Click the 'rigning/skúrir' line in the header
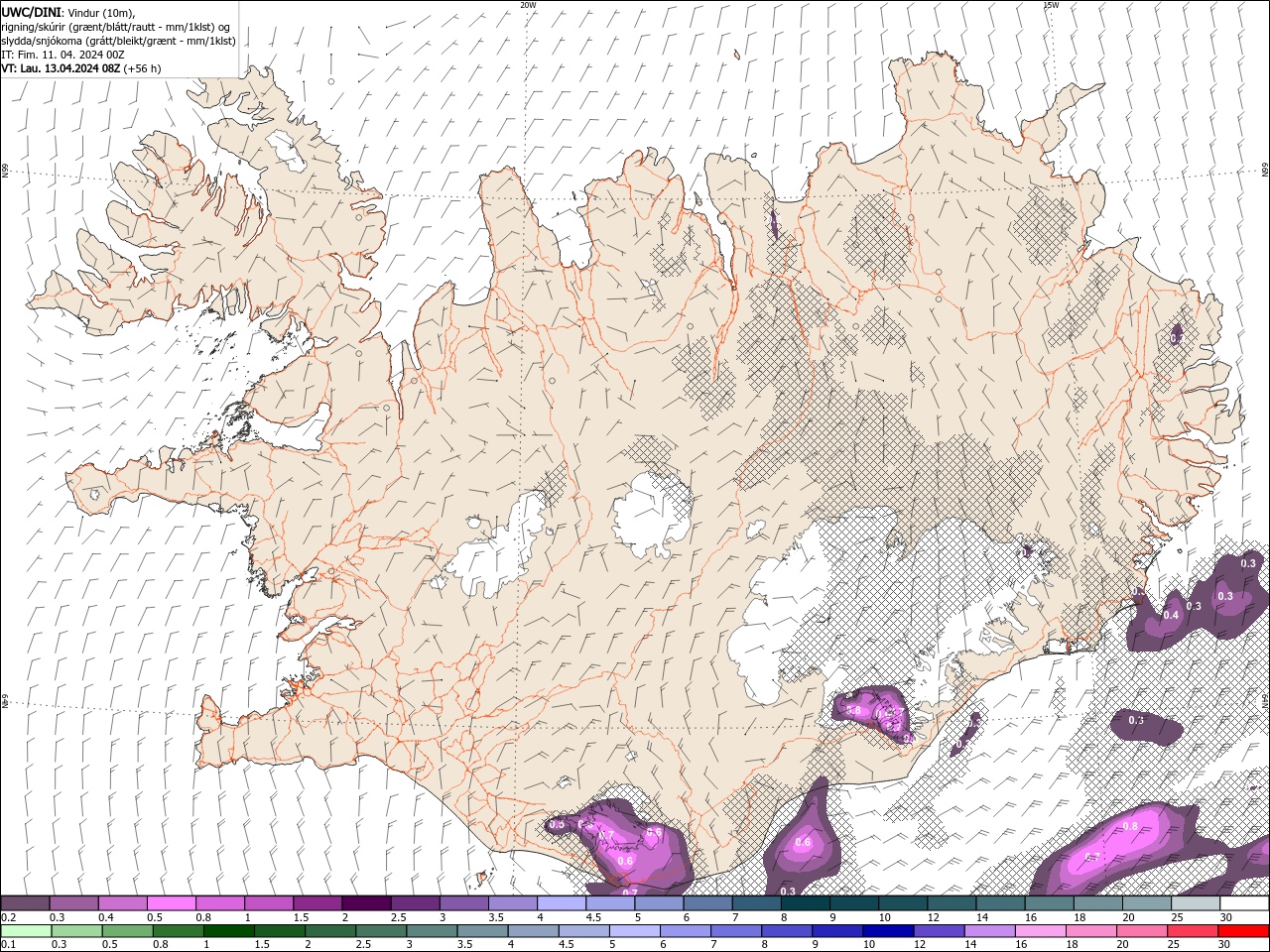This screenshot has width=1270, height=952. coord(116,27)
